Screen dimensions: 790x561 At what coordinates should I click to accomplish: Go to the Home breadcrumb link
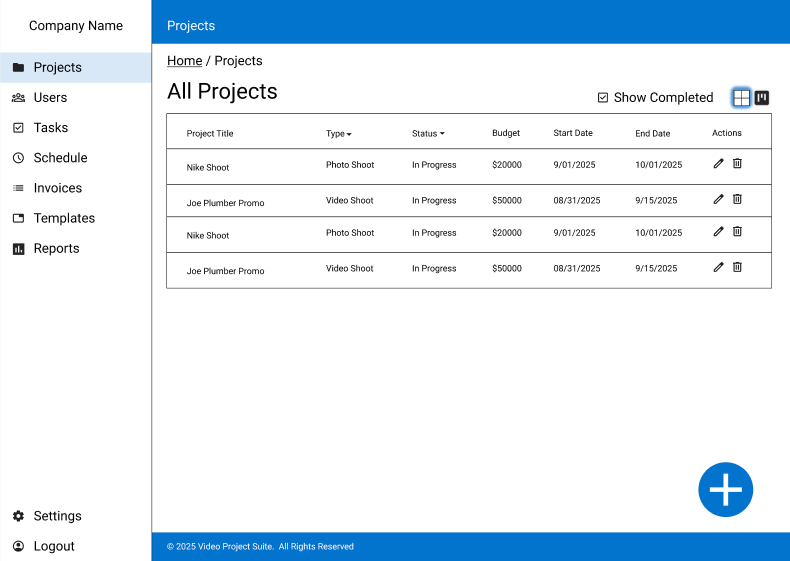pos(184,61)
